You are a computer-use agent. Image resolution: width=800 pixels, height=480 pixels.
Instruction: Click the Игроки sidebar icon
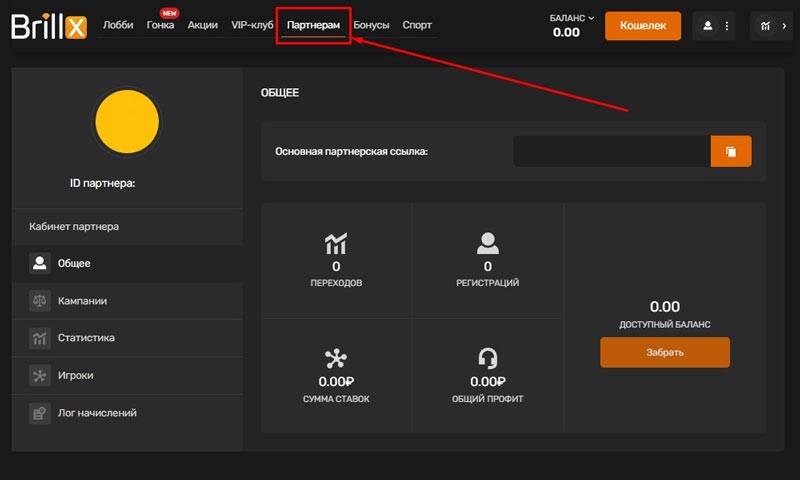(39, 375)
